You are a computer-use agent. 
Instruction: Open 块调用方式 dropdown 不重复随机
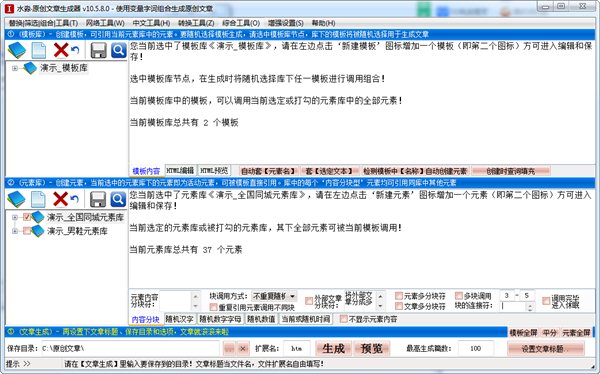tap(274, 296)
